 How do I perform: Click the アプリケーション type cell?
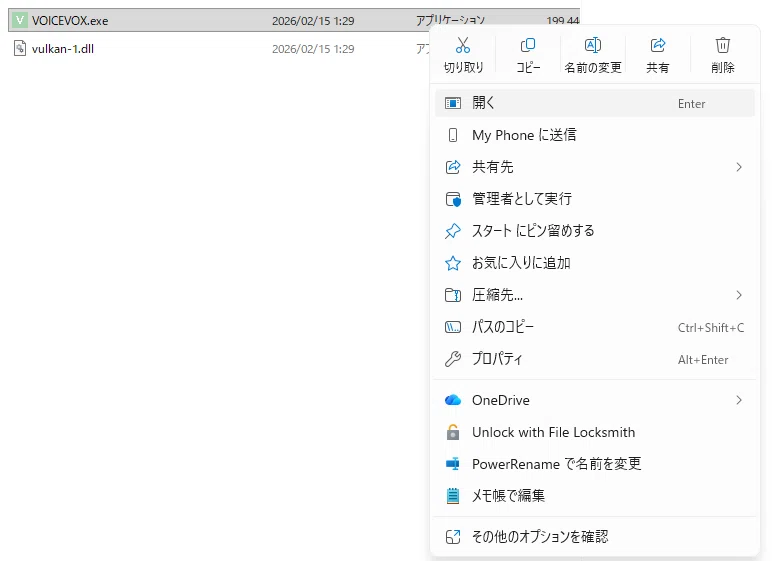point(450,20)
